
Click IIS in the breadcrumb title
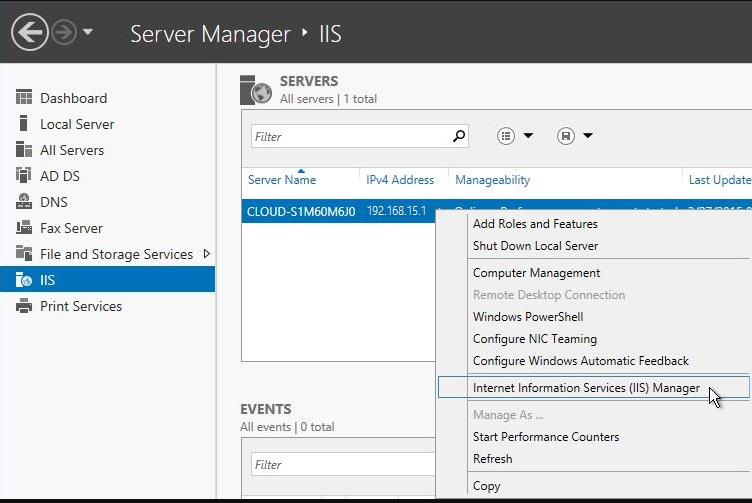pos(330,34)
